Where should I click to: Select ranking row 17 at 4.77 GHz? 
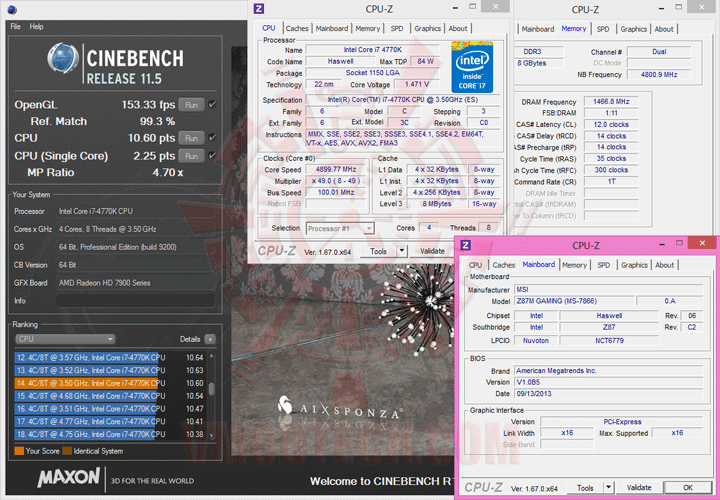pos(109,421)
